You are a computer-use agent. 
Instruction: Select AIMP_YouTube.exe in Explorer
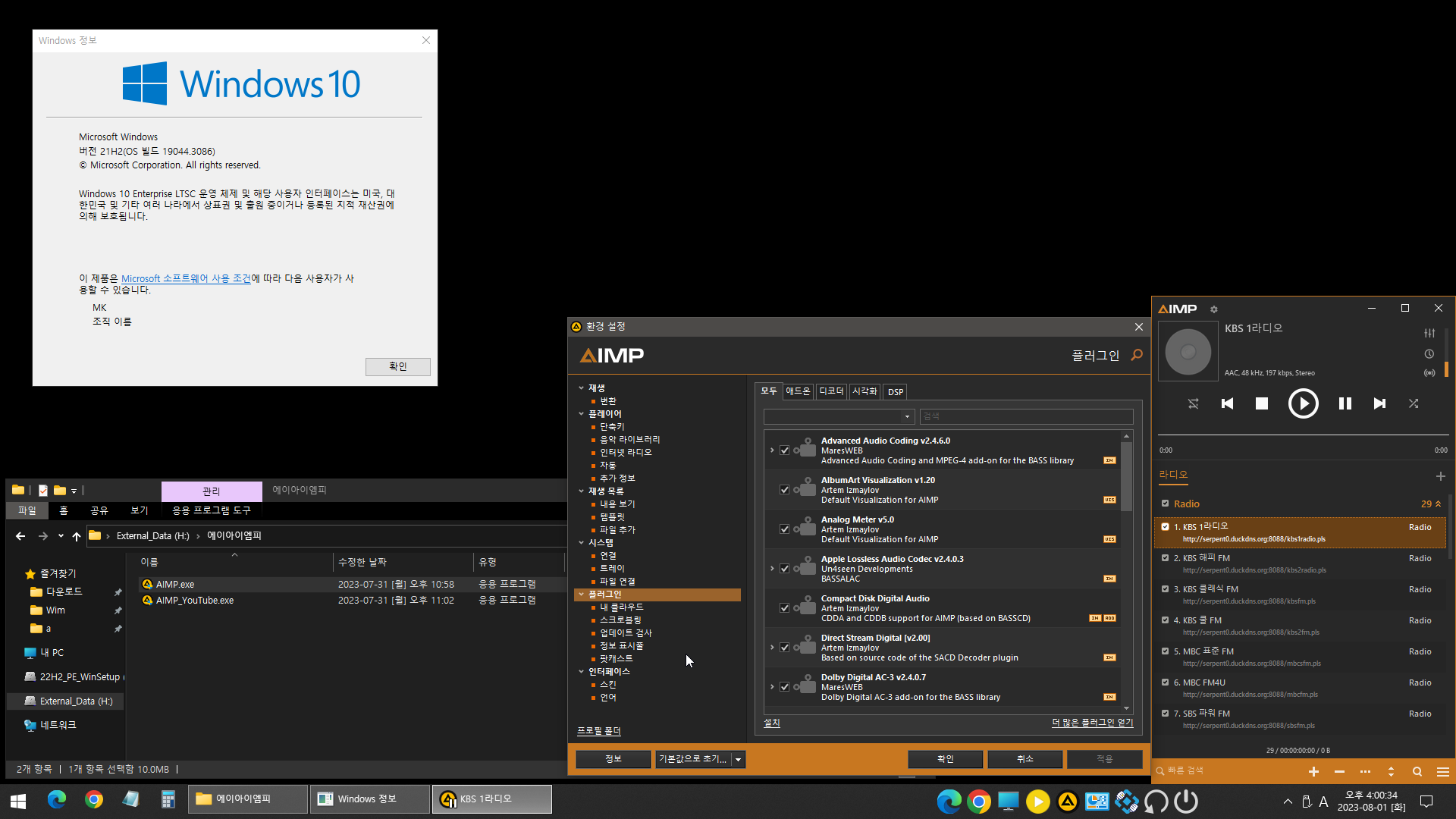click(x=195, y=601)
